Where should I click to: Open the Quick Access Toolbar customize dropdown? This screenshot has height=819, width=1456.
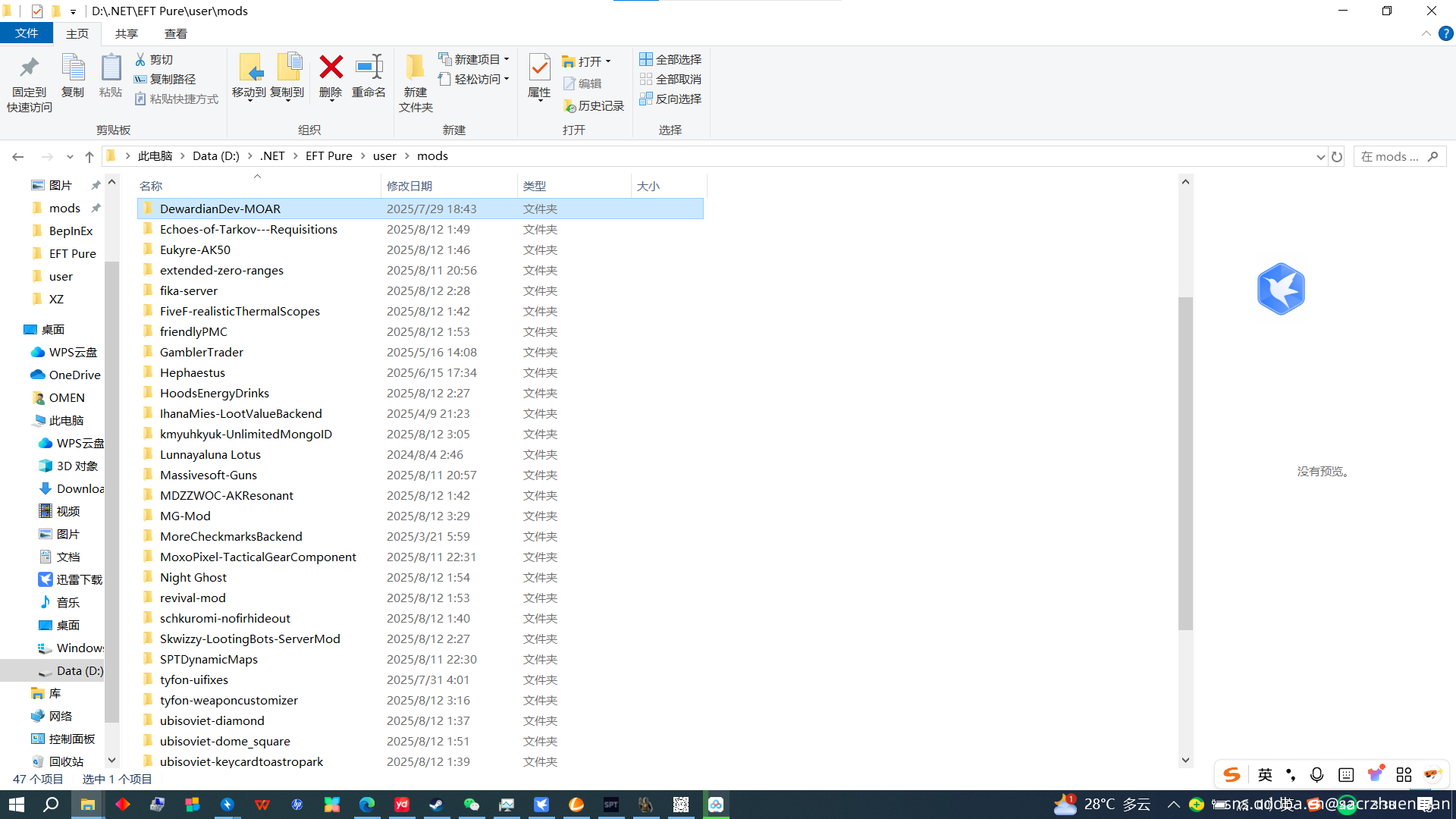(x=73, y=11)
